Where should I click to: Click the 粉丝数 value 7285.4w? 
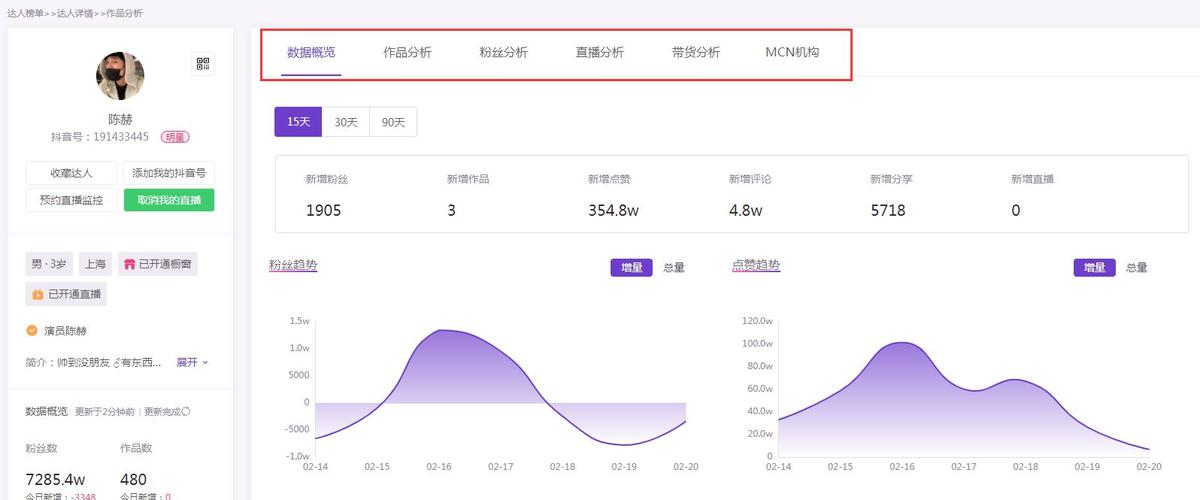tap(56, 479)
